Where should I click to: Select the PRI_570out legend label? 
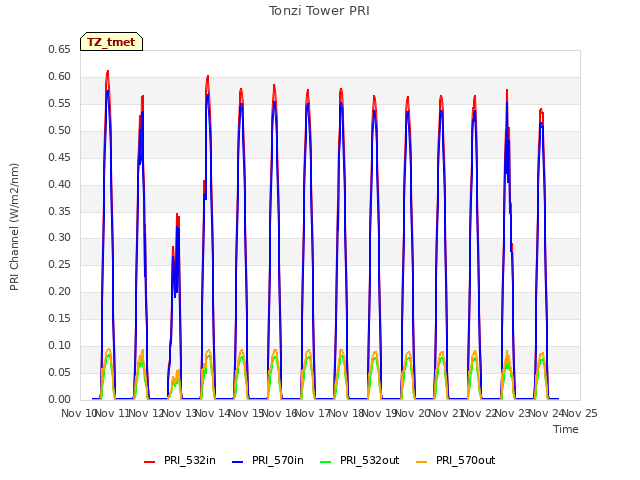(465, 460)
